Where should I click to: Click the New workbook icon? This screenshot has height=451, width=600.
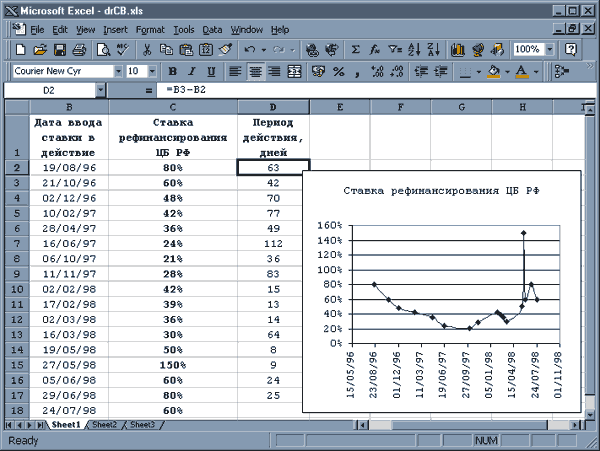(21, 49)
